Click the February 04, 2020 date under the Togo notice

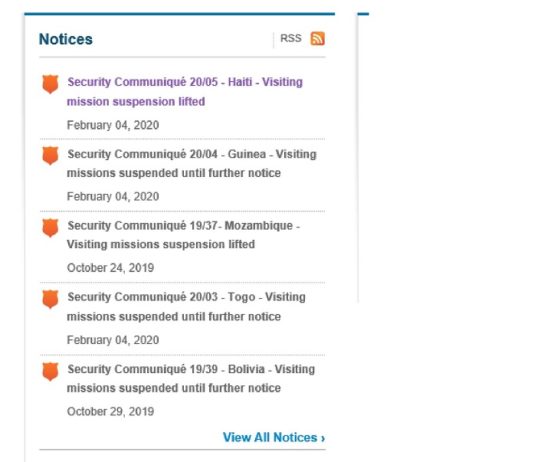click(113, 340)
